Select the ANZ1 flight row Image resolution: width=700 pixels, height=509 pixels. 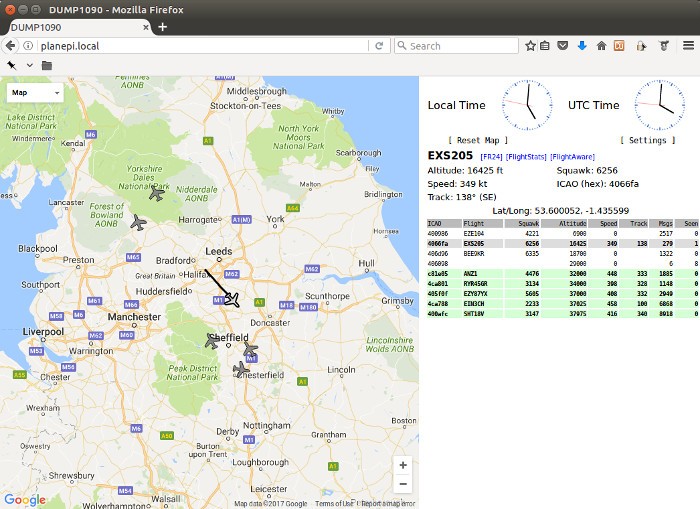pos(563,274)
